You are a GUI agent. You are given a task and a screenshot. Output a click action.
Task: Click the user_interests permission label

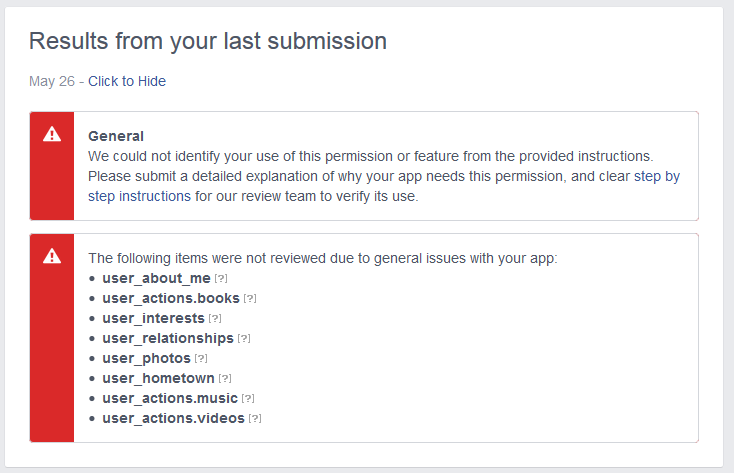coord(153,318)
